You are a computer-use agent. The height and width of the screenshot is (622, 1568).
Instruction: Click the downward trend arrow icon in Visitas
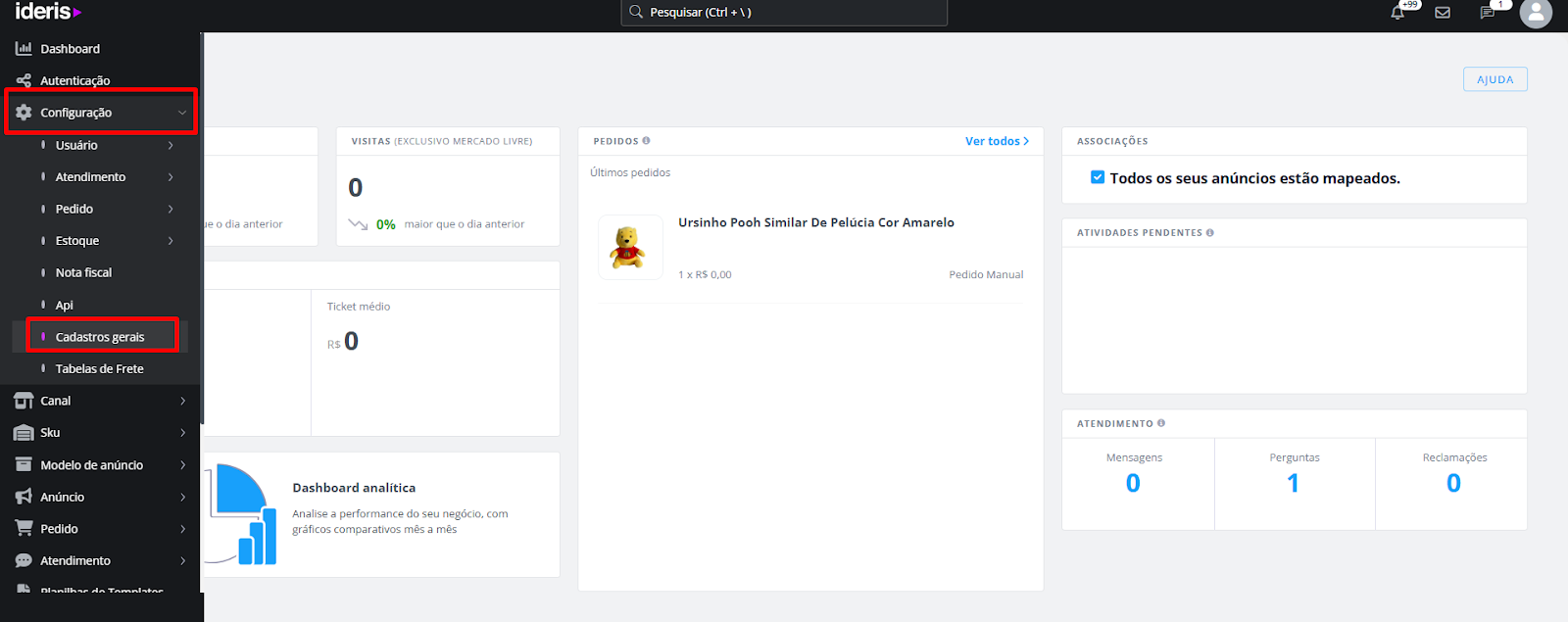pos(358,224)
